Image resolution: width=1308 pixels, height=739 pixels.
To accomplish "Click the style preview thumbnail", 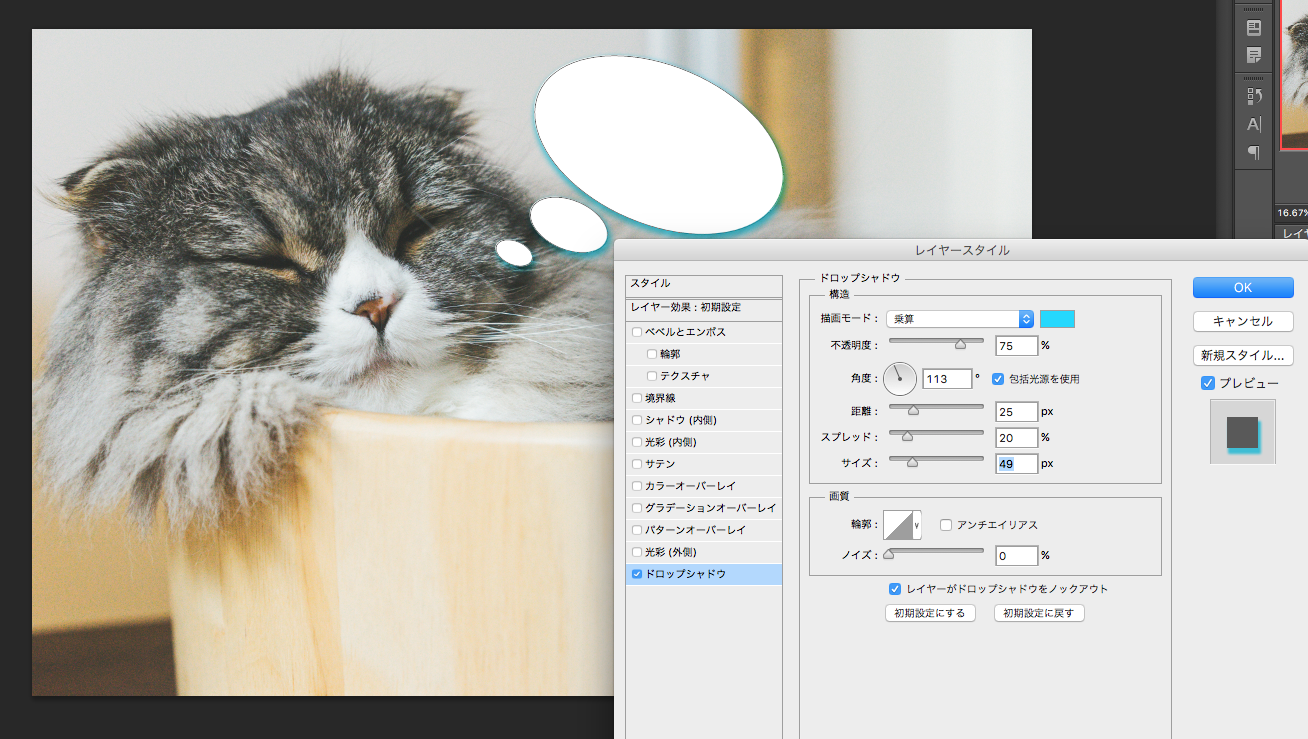I will [x=1242, y=432].
